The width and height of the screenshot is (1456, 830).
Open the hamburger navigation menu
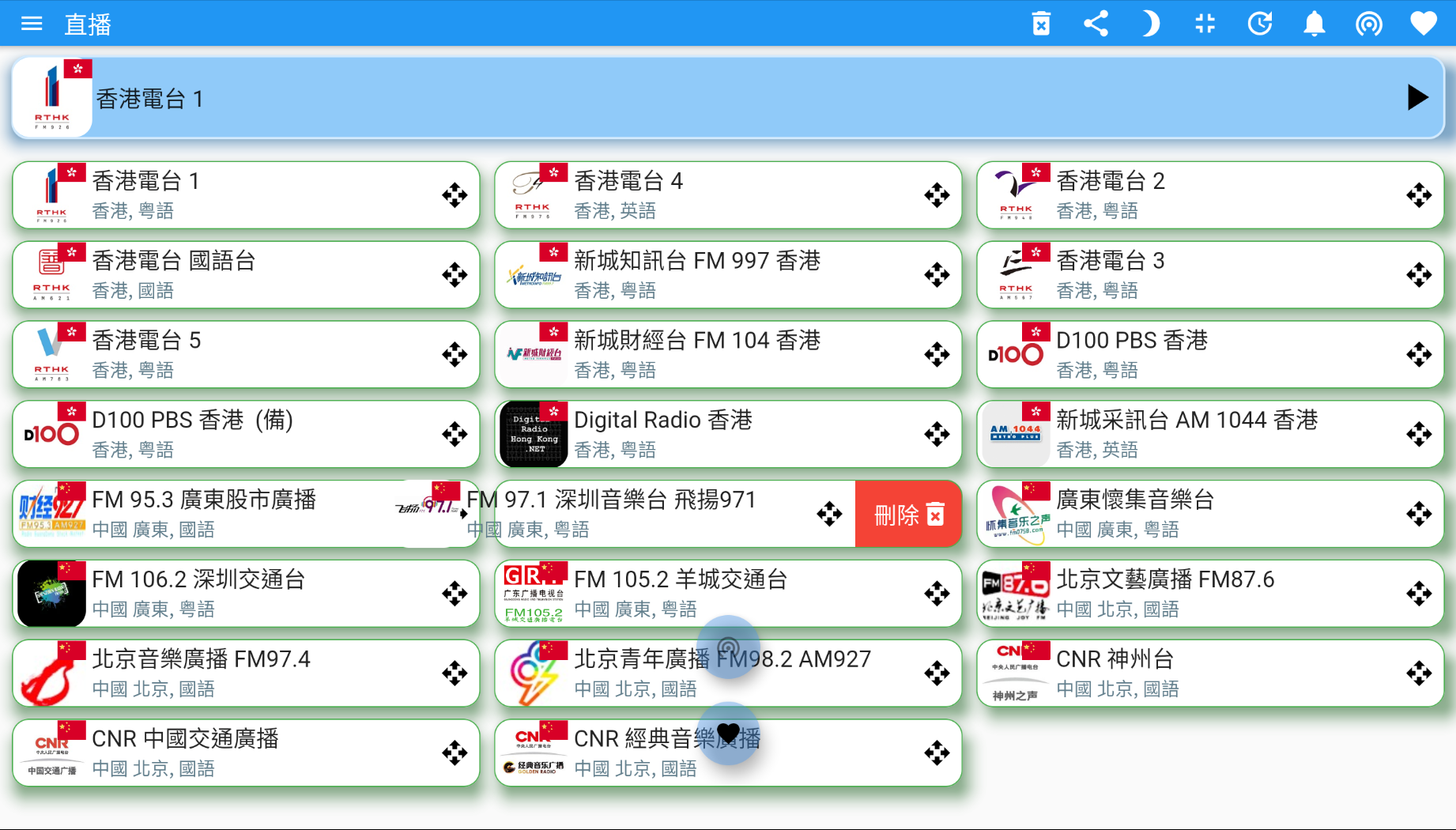click(32, 24)
